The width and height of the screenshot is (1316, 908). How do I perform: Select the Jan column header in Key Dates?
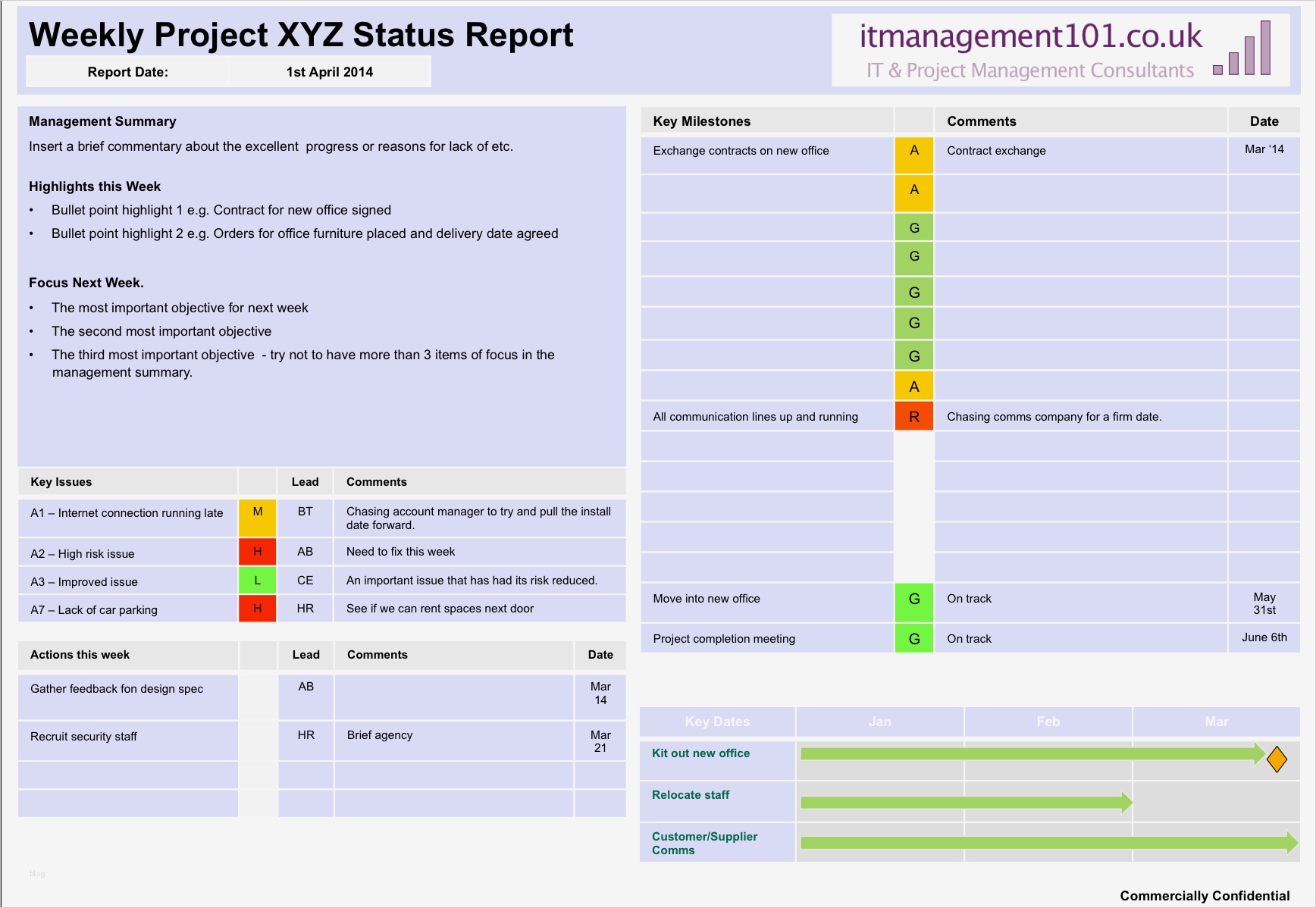click(879, 722)
